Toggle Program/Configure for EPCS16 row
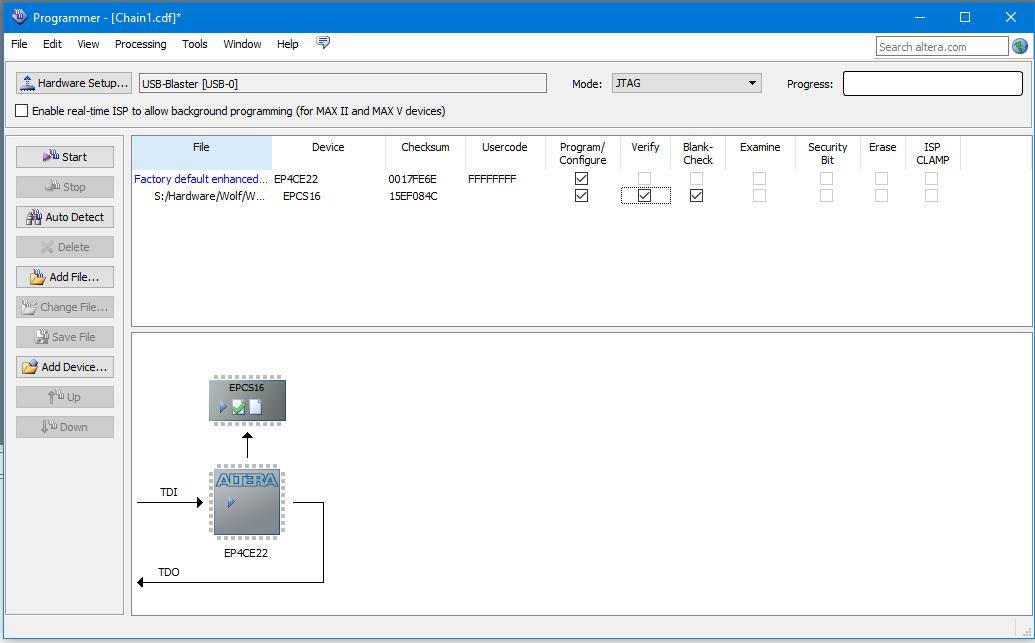This screenshot has height=643, width=1035. point(582,195)
